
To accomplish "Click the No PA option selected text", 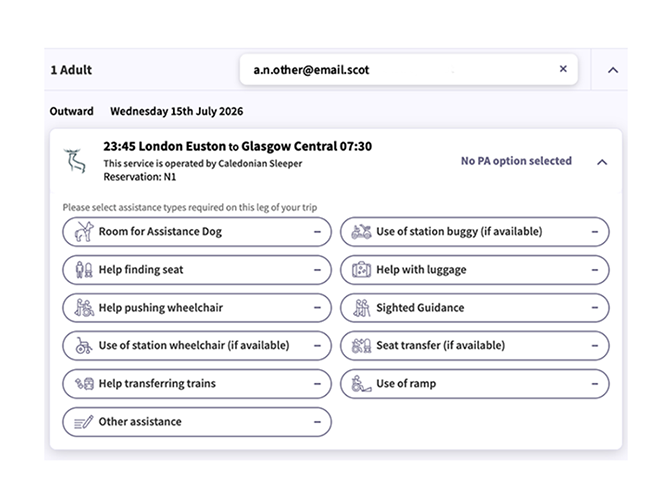I will pos(515,161).
